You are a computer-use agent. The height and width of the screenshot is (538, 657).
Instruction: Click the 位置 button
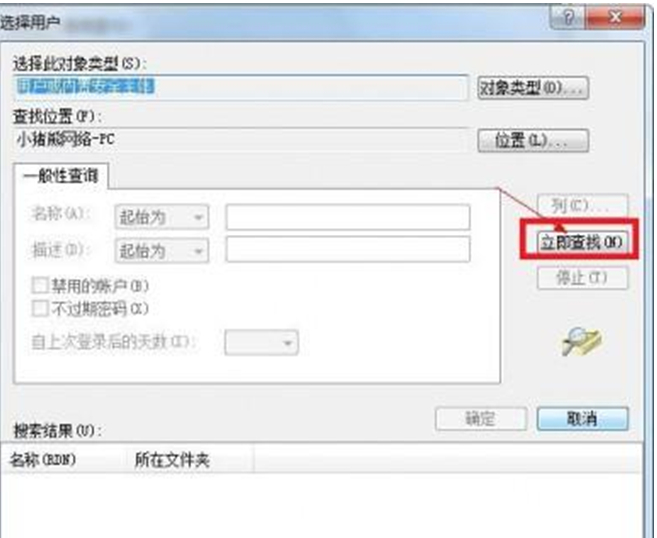533,140
